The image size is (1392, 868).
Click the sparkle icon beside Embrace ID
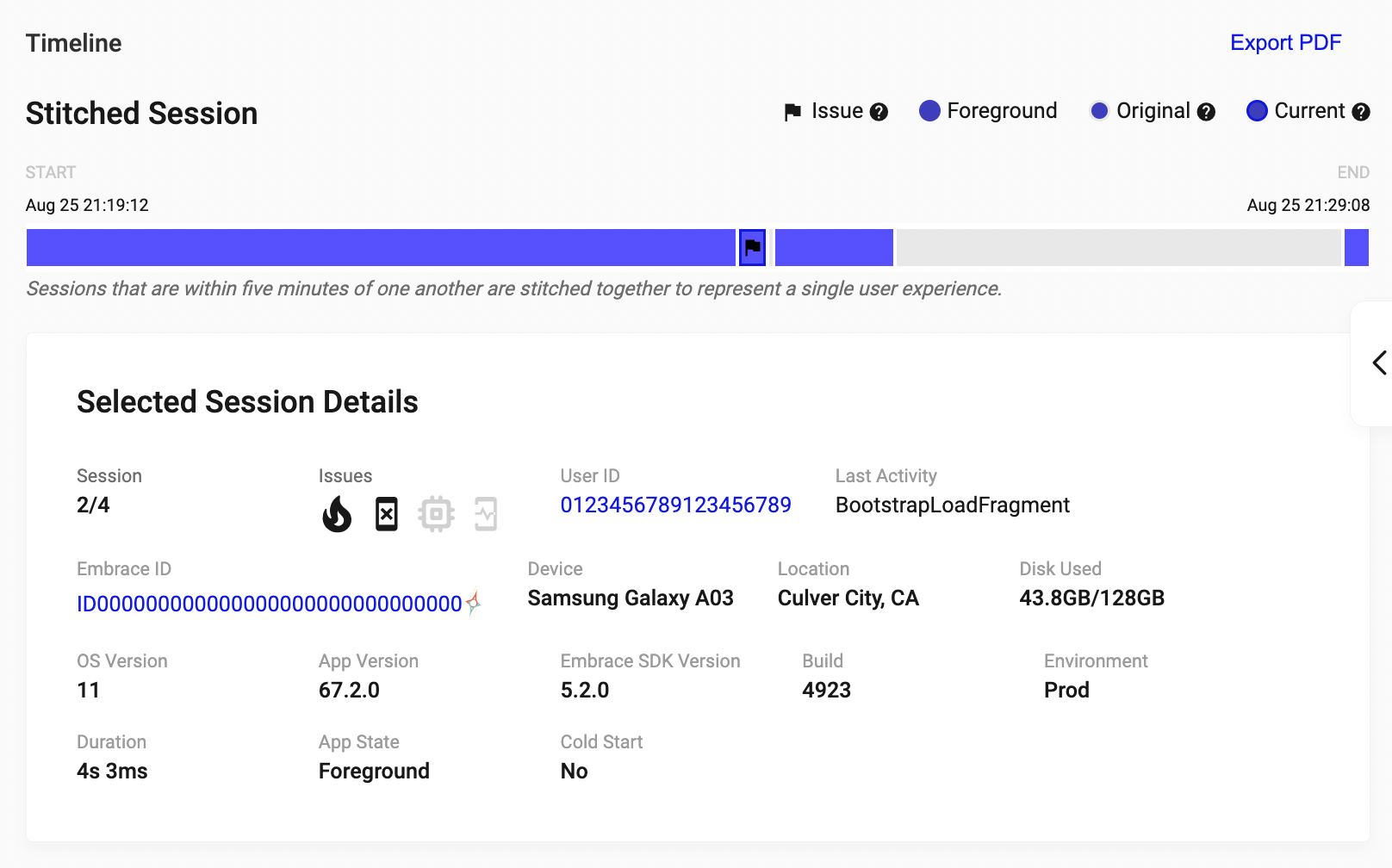tap(473, 602)
